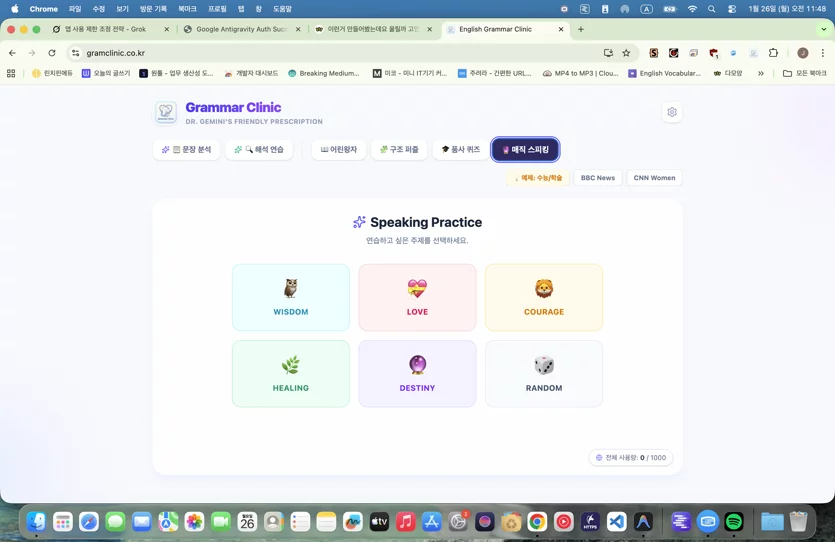Click the Grammar Clinic logo icon
The image size is (835, 542).
coord(166,113)
